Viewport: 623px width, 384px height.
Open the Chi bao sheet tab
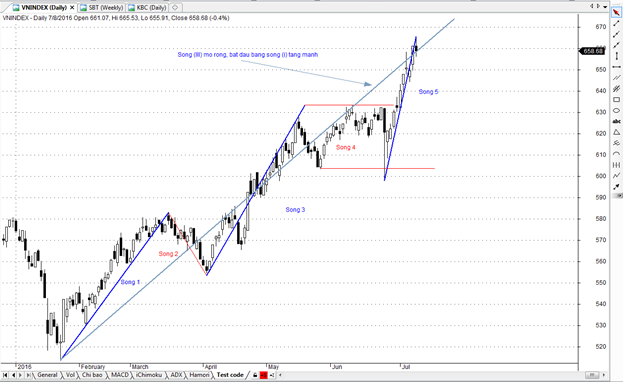pos(92,375)
